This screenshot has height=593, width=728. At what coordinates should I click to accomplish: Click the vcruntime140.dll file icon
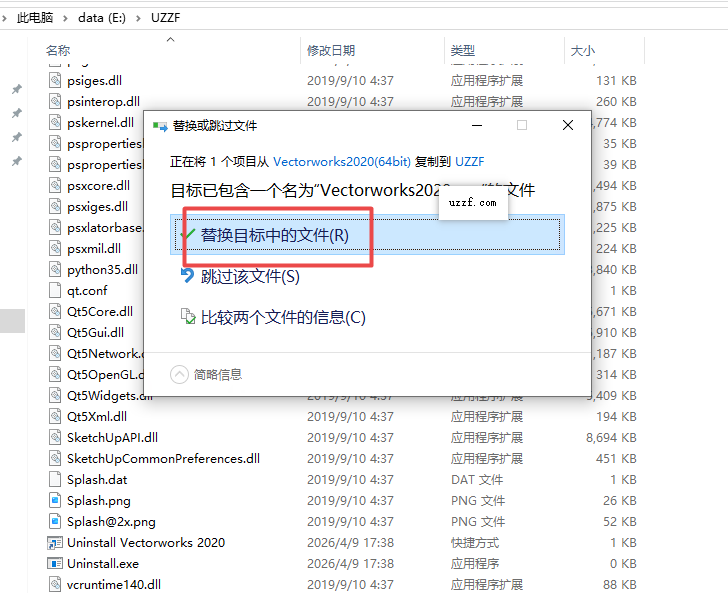pyautogui.click(x=56, y=584)
